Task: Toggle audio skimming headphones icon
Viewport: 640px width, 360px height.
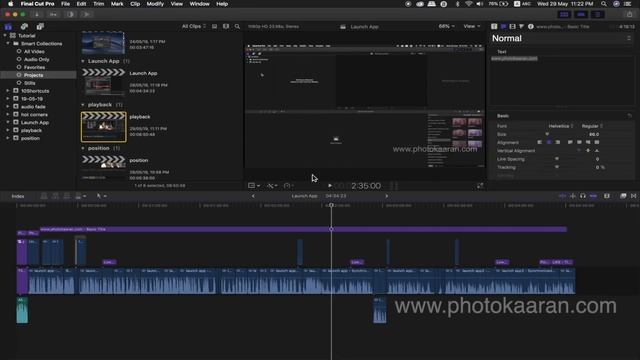Action: (x=583, y=196)
